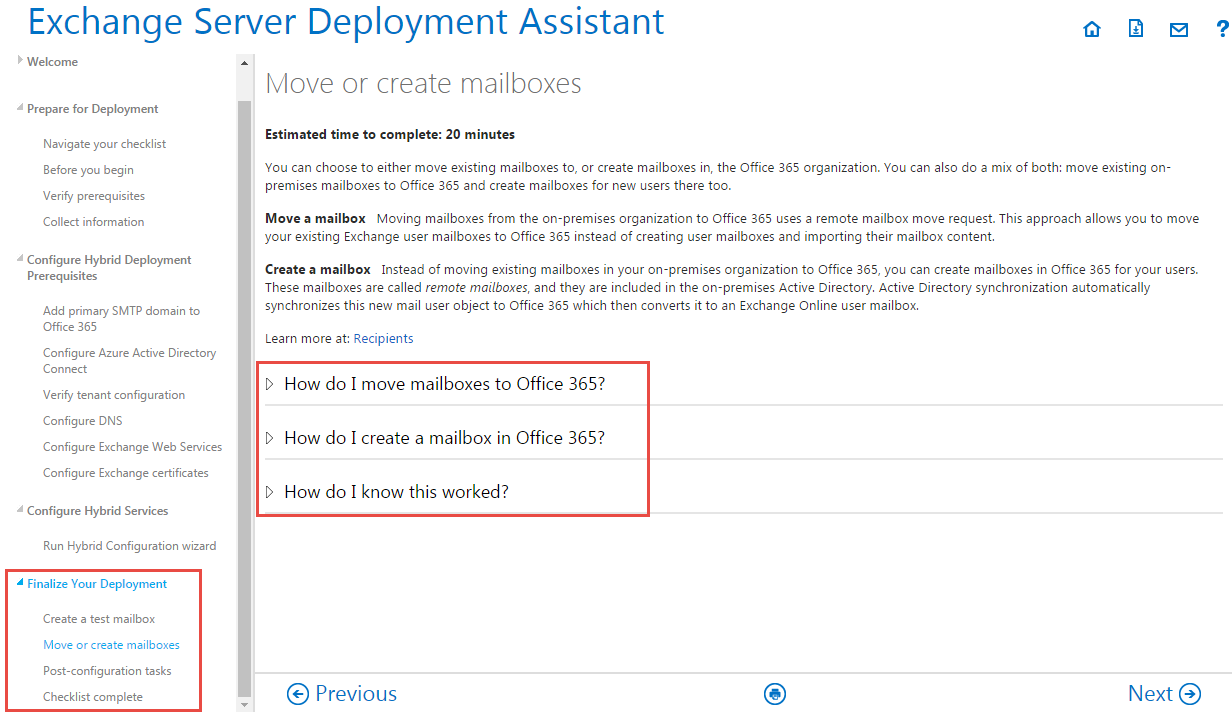Viewport: 1232px width, 712px height.
Task: Open Configure Exchange Web Services page
Action: pos(133,447)
